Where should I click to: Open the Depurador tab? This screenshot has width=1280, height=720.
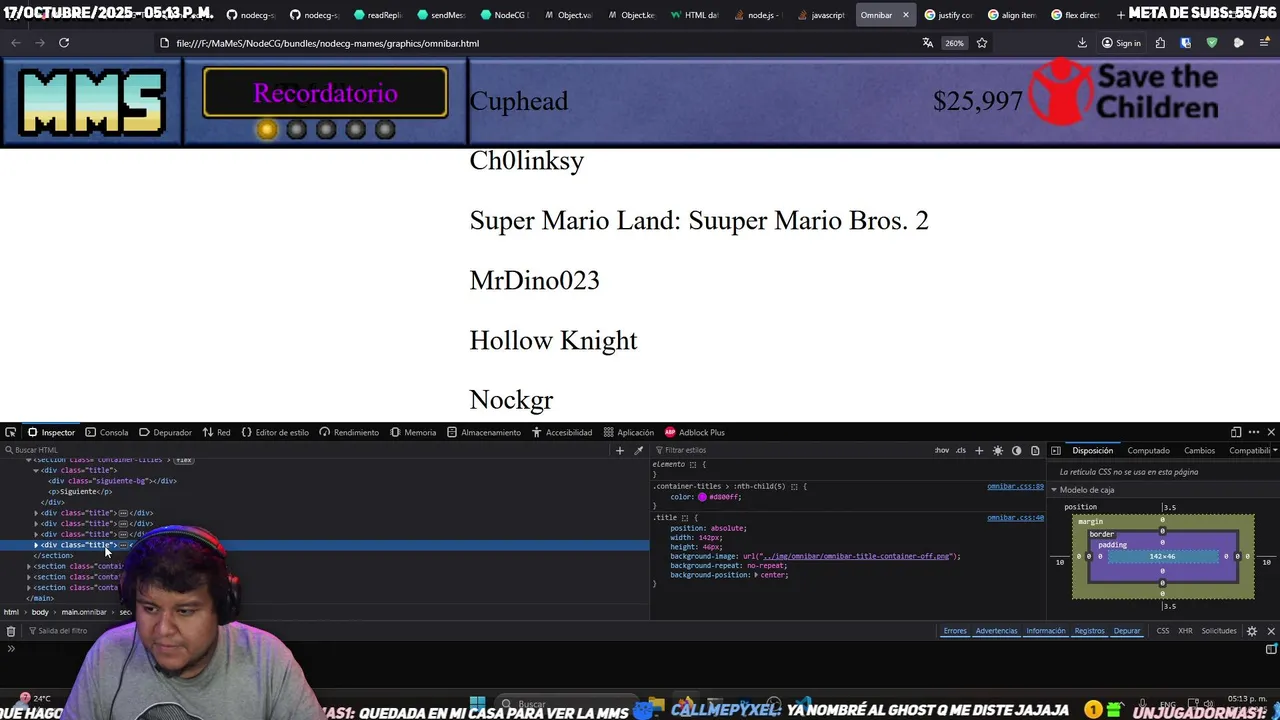tap(165, 432)
